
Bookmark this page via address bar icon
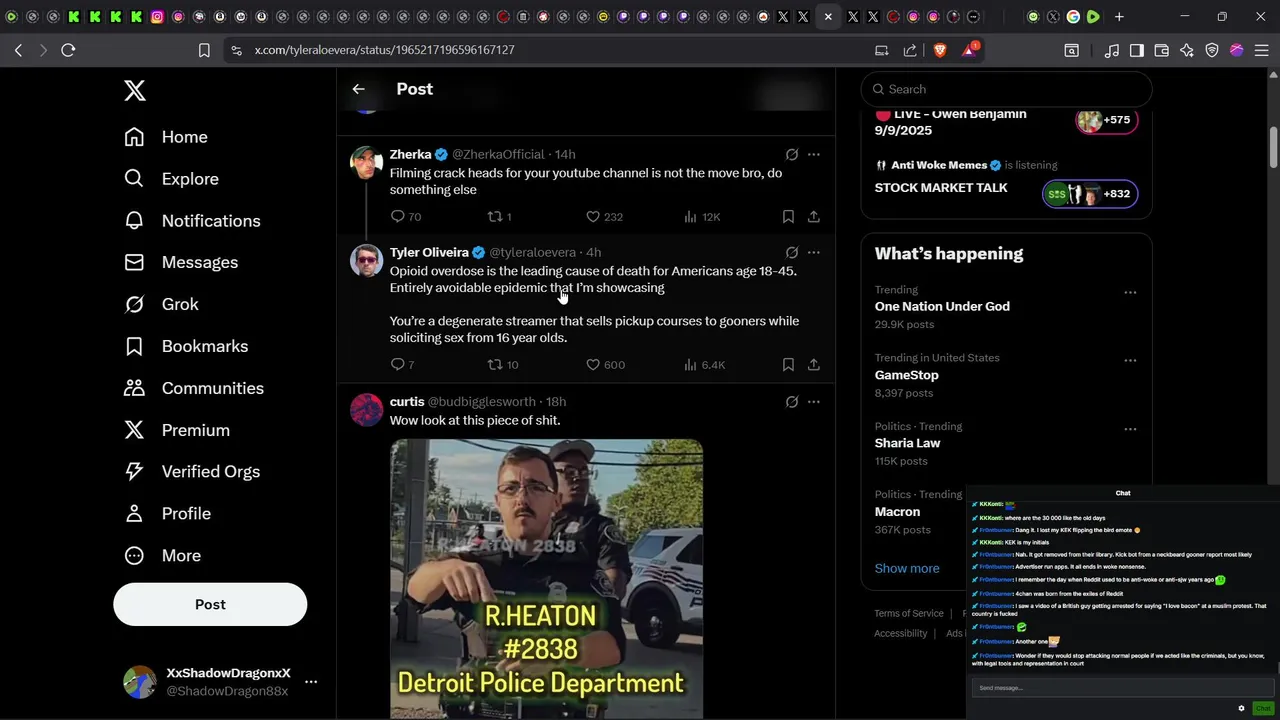[x=204, y=50]
